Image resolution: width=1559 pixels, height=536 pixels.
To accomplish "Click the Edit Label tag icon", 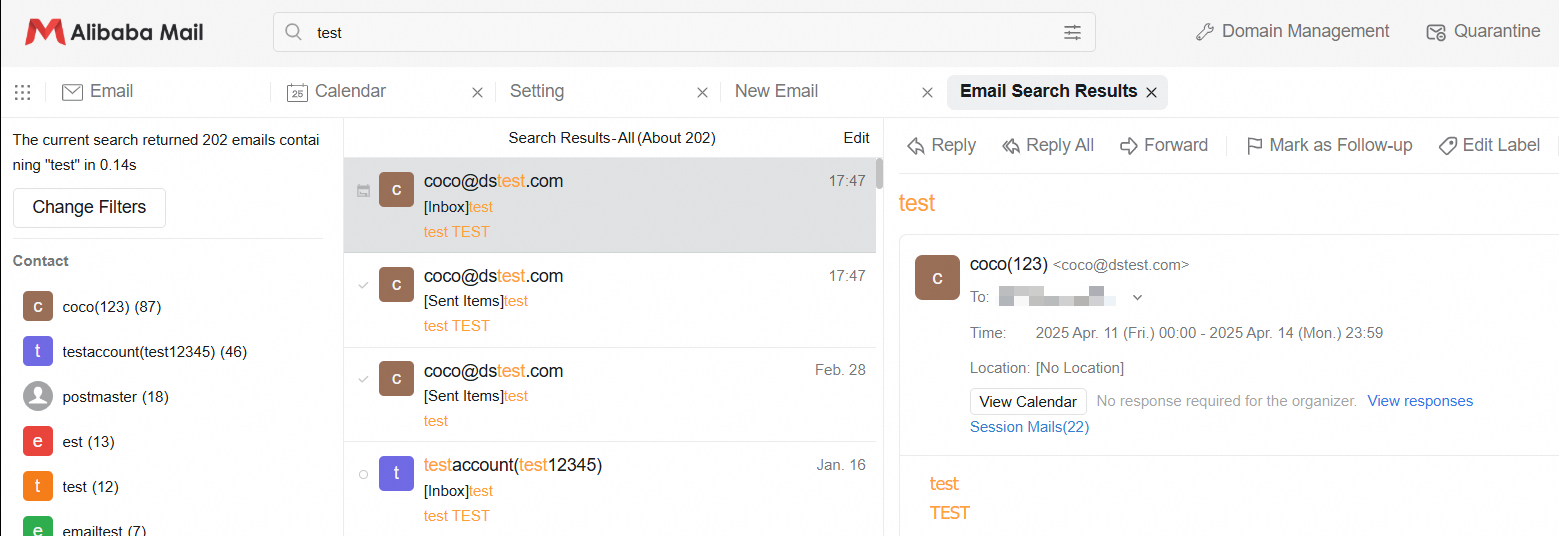I will 1447,146.
